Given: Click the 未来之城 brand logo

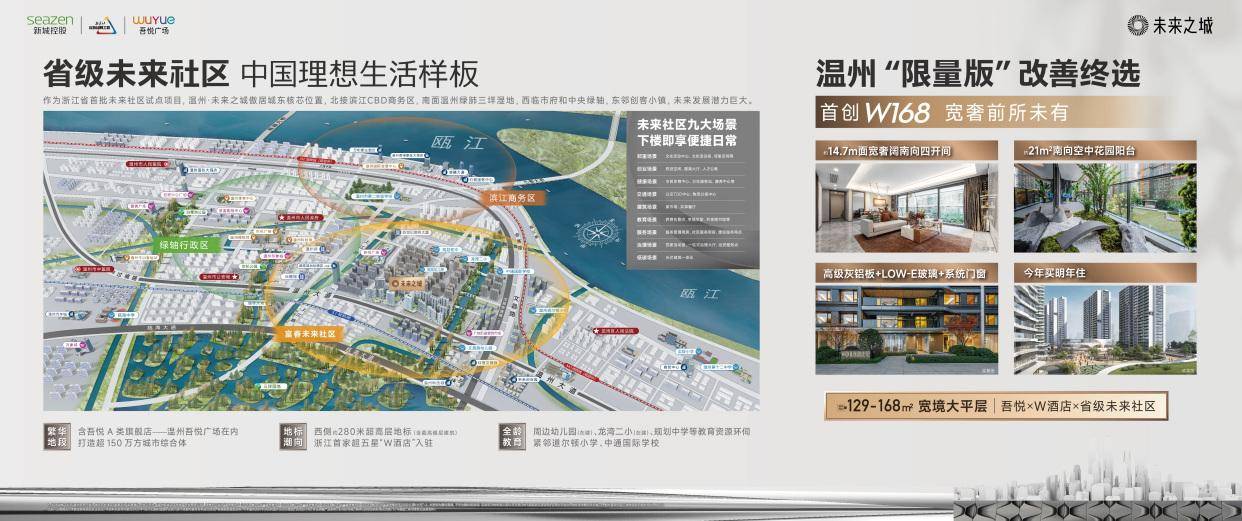Looking at the screenshot, I should point(1169,26).
